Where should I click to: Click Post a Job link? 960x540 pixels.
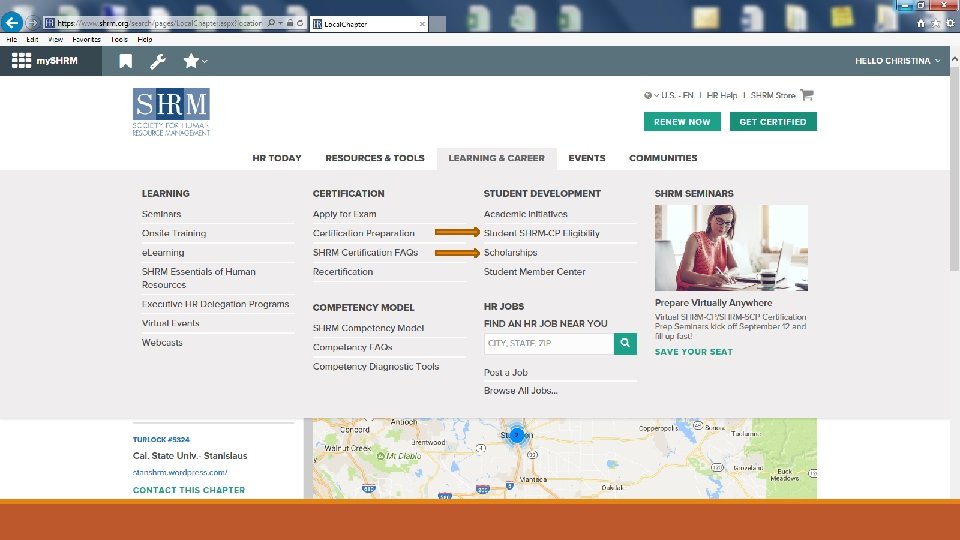coord(506,372)
